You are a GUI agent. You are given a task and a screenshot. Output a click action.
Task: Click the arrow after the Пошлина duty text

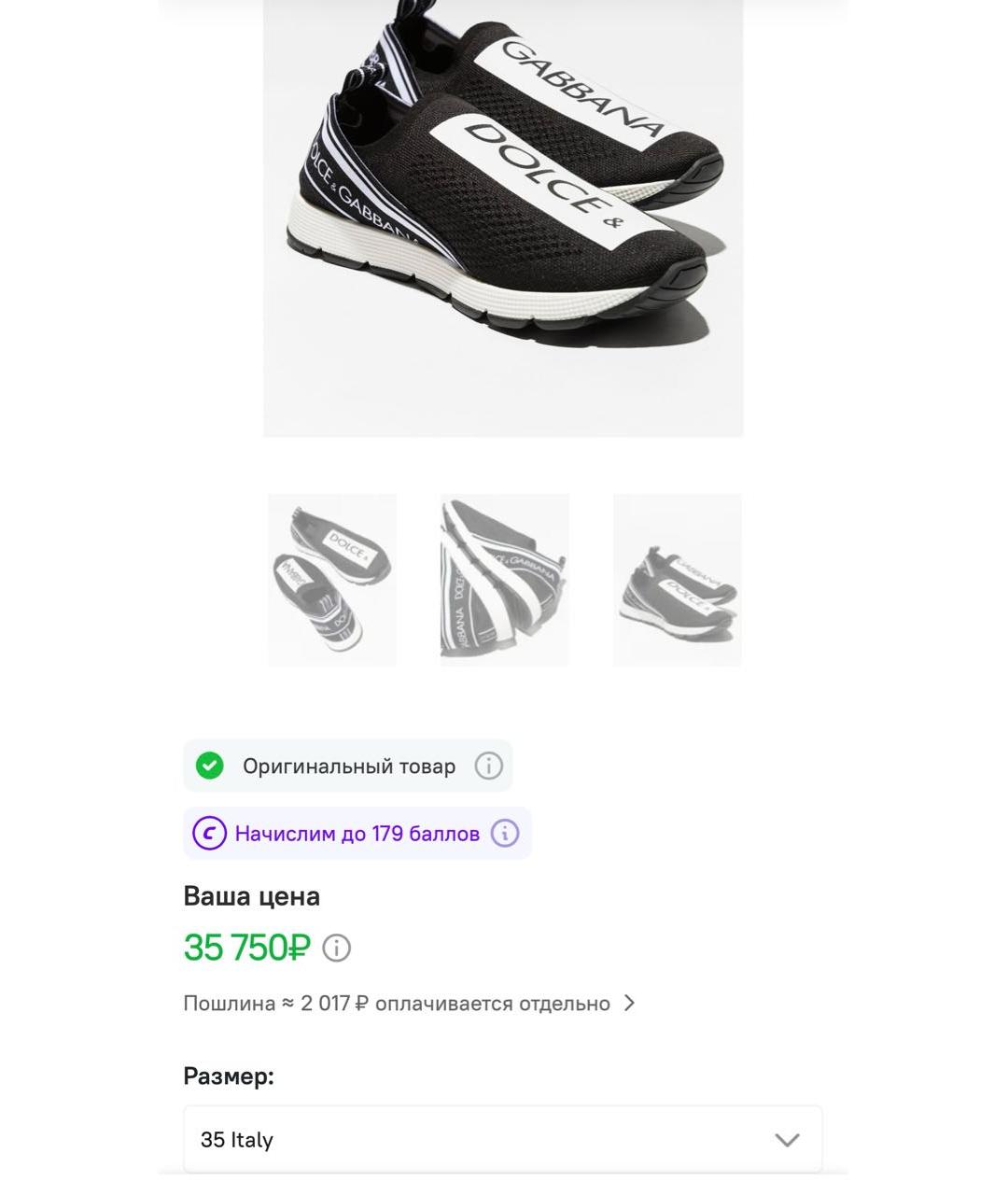[630, 1003]
